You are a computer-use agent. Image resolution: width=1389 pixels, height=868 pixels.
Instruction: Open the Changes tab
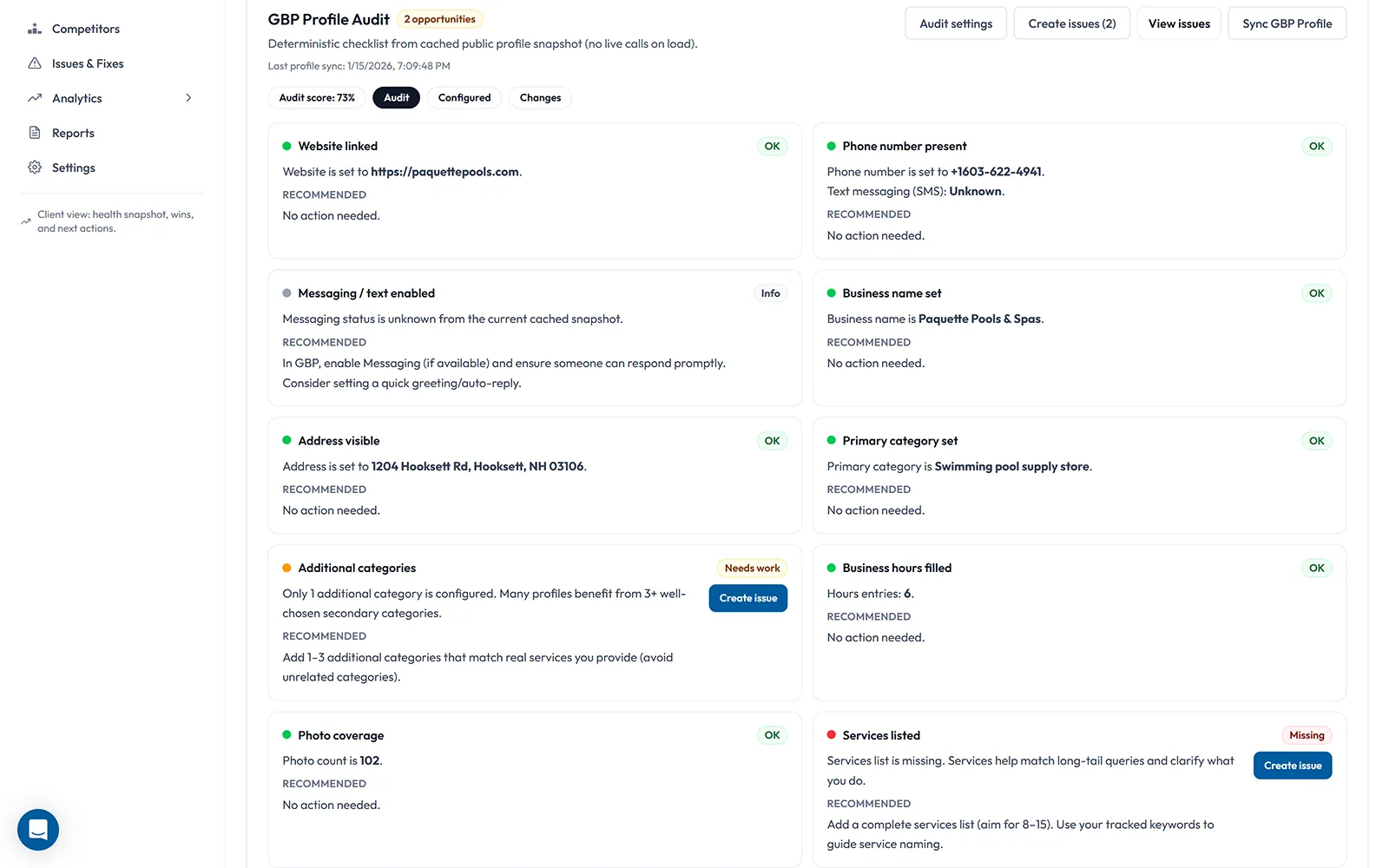click(540, 97)
